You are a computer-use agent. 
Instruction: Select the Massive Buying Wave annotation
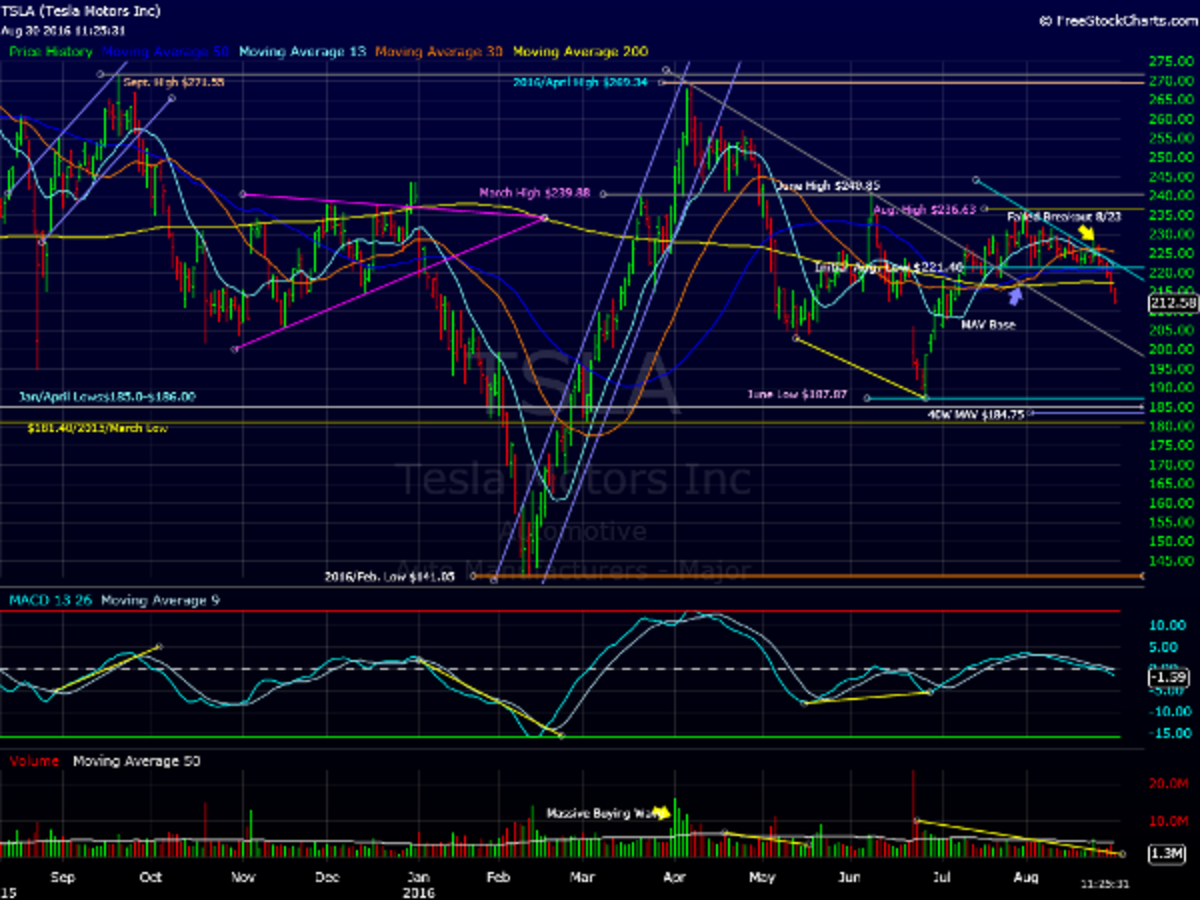[601, 814]
